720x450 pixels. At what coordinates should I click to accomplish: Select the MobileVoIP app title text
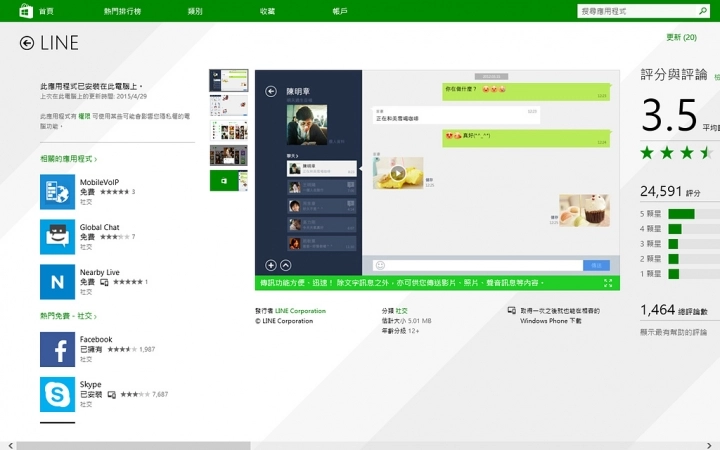(99, 182)
